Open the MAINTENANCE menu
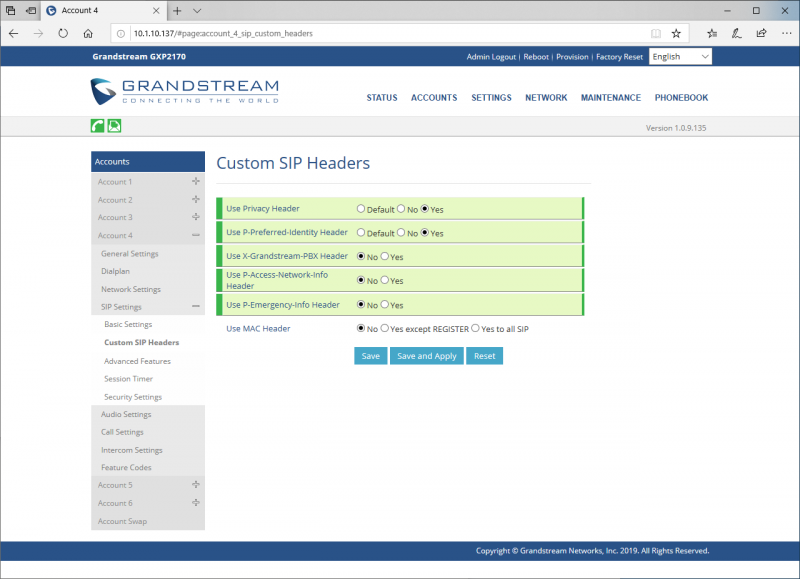 pos(611,97)
